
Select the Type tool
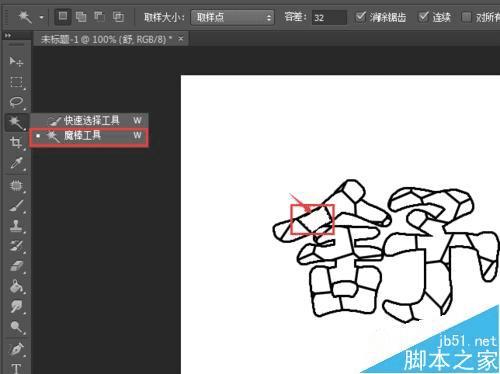[16, 368]
